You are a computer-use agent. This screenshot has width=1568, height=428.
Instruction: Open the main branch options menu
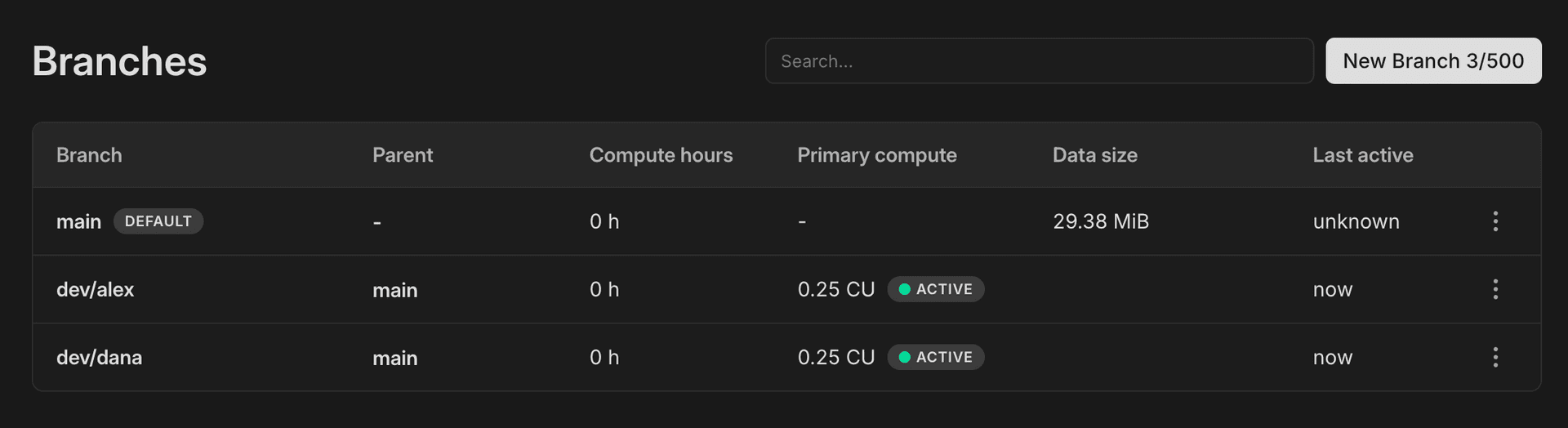[x=1495, y=221]
